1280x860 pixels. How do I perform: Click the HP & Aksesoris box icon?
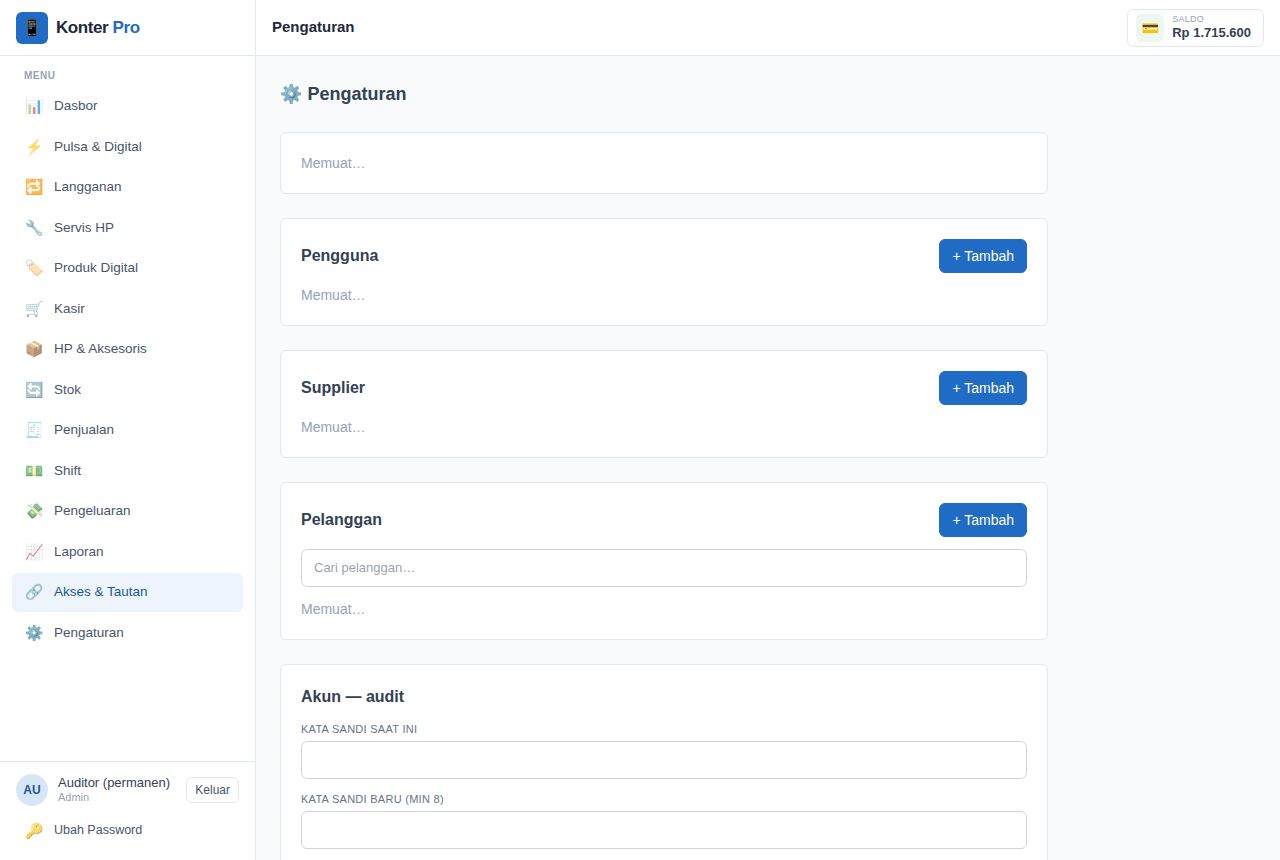point(34,349)
